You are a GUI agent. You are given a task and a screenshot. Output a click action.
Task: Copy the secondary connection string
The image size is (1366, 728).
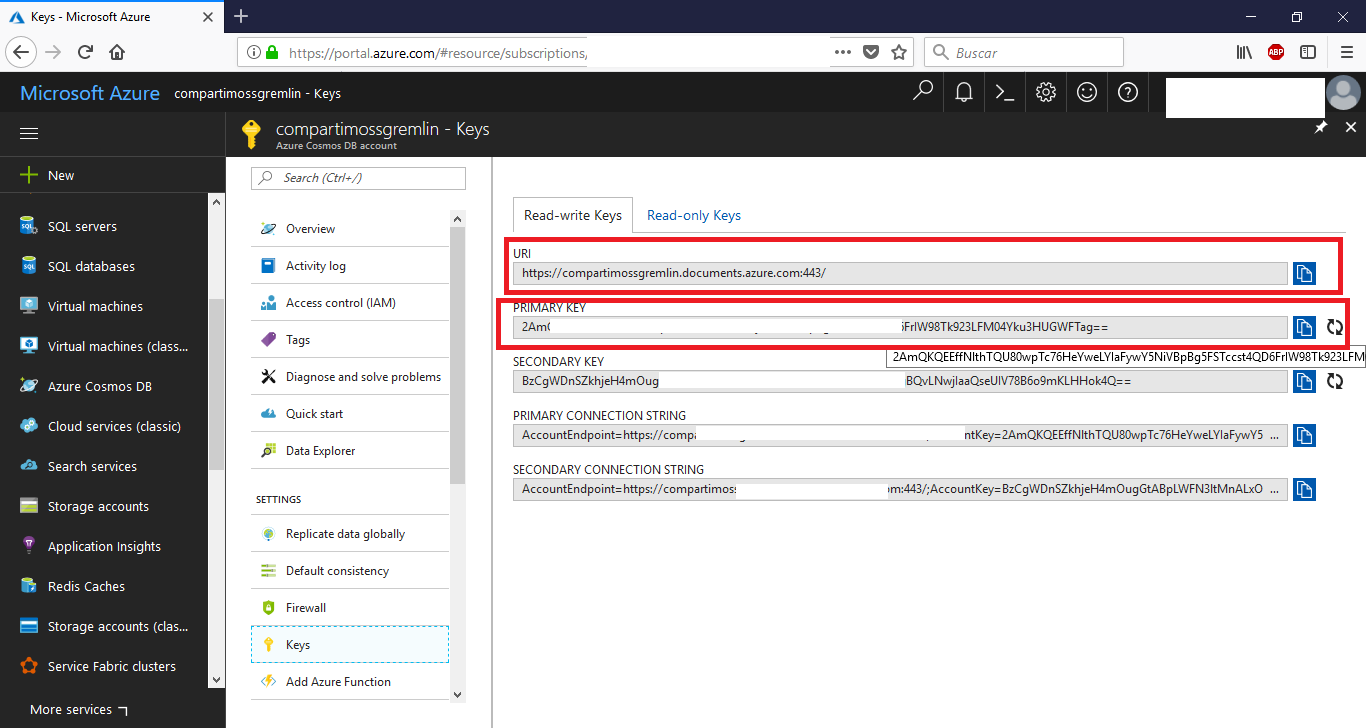pos(1304,489)
